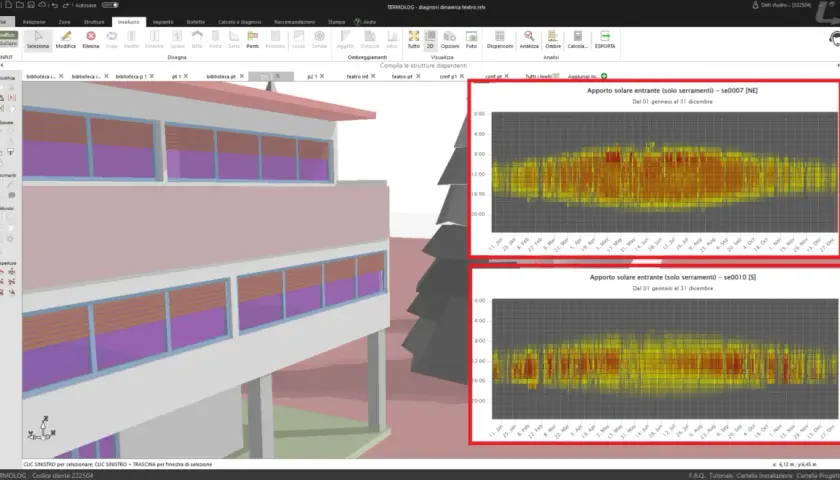
Task: Switch to the teatro int level tab
Action: 357,77
